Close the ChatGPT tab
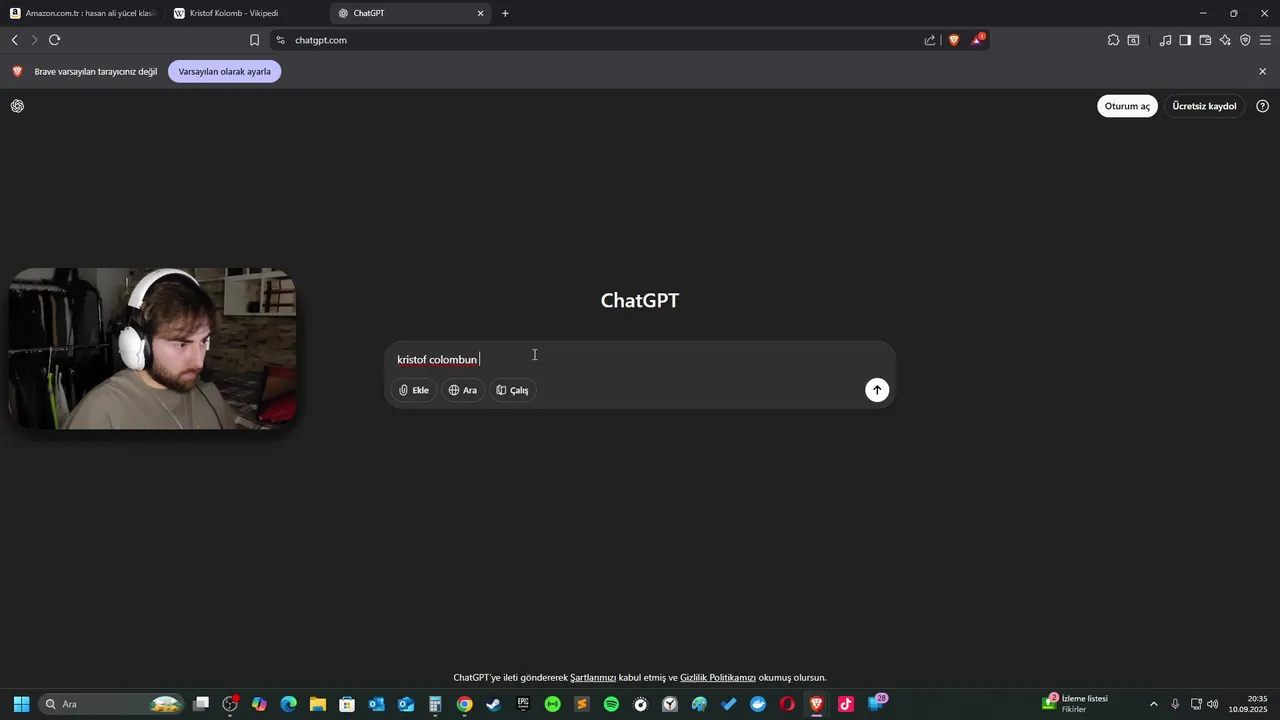This screenshot has width=1280, height=720. (x=480, y=13)
